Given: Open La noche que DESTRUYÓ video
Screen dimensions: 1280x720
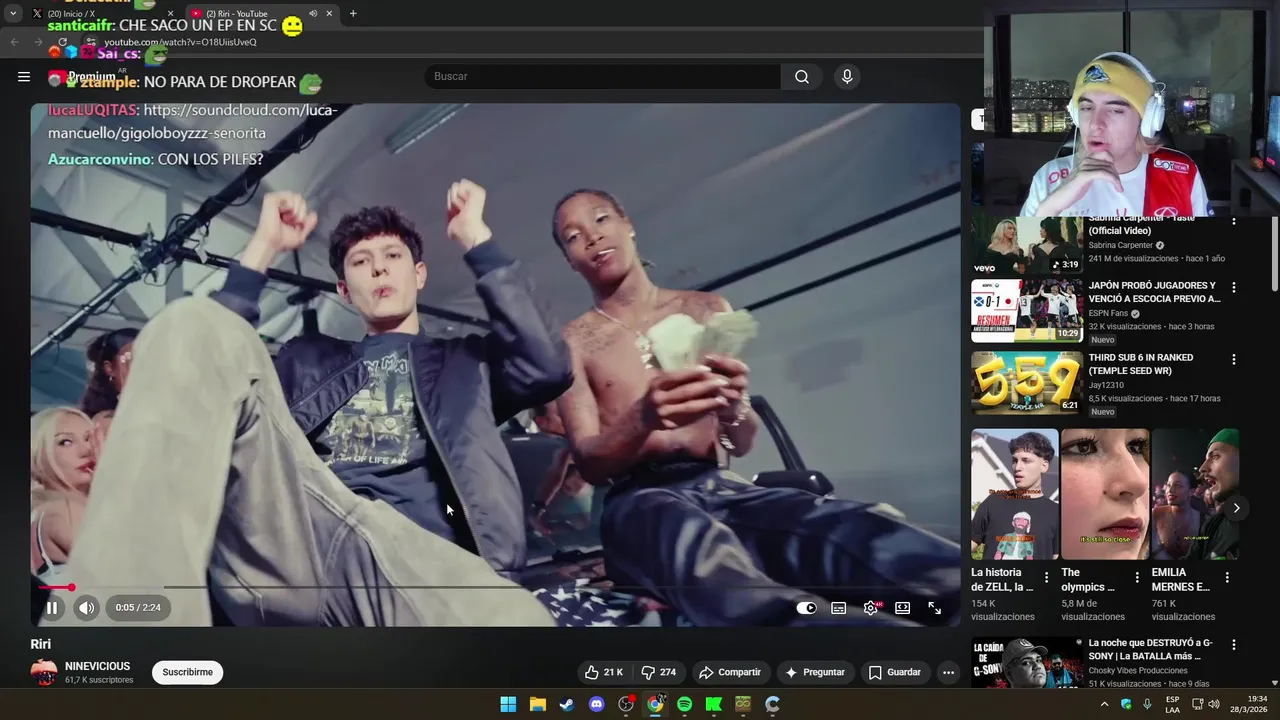Looking at the screenshot, I should [1027, 663].
